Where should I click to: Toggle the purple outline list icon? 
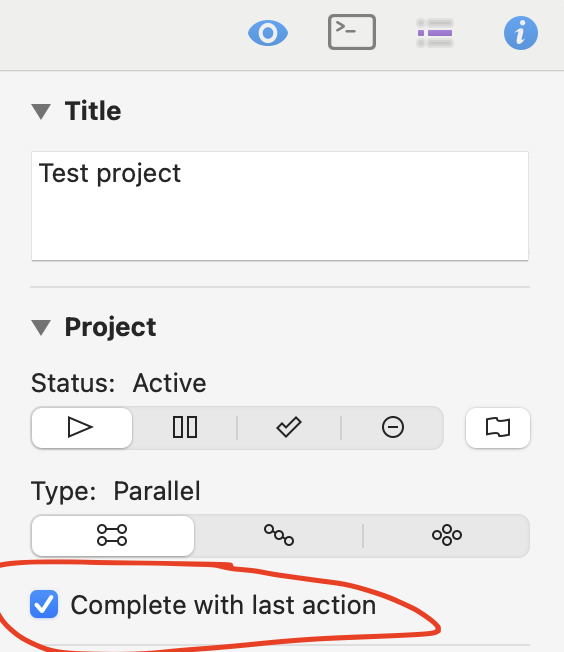pos(435,33)
